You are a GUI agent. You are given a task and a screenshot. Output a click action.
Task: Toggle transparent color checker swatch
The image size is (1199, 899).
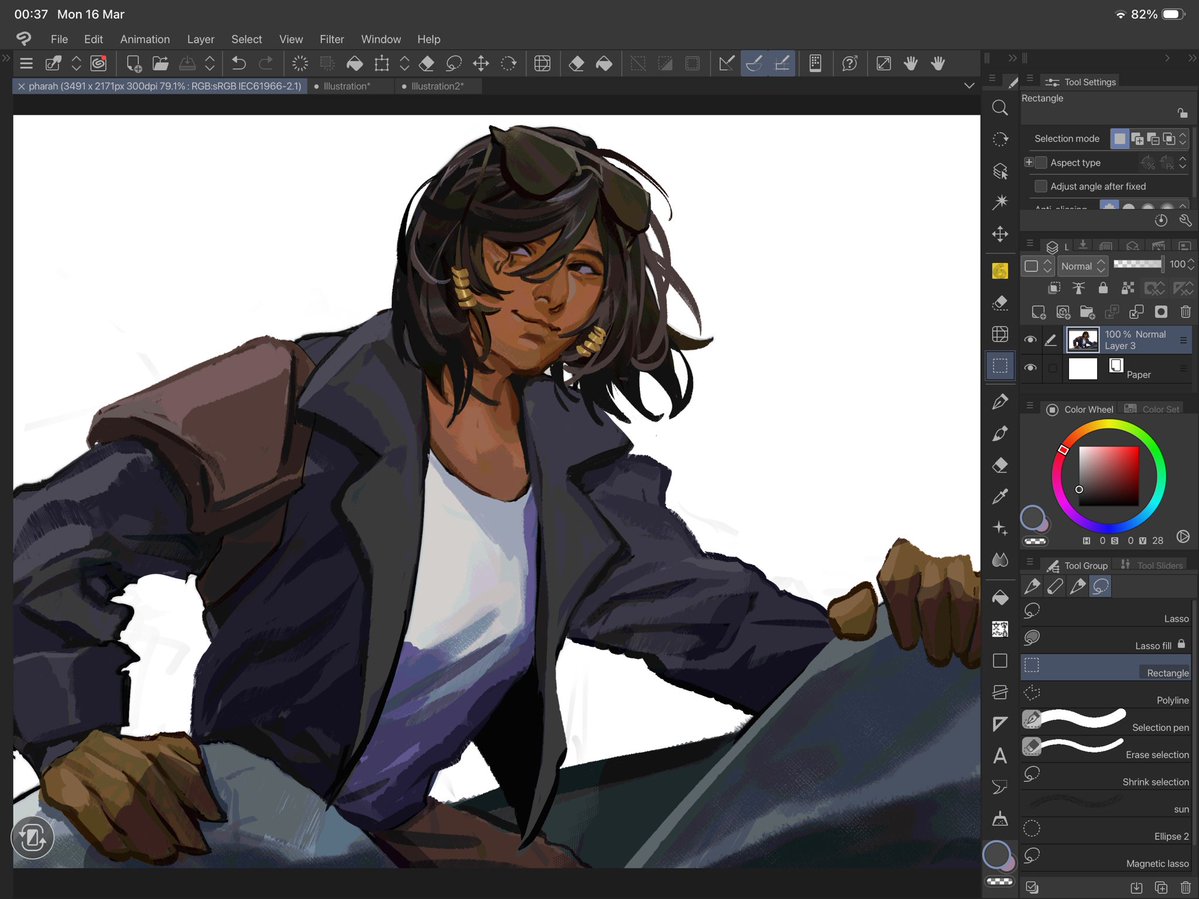[x=1035, y=541]
